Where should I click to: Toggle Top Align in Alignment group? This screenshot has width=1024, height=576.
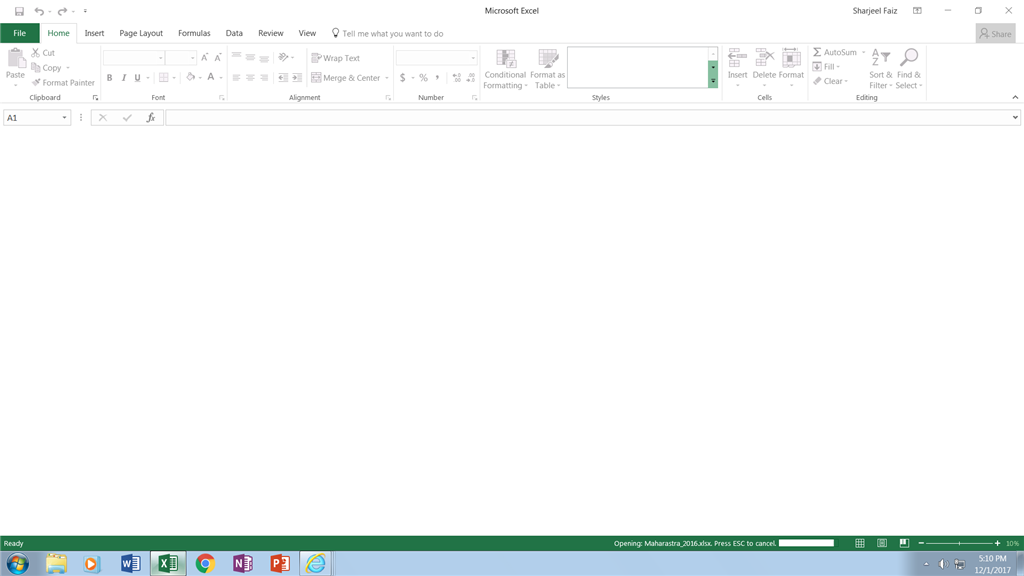coord(236,57)
